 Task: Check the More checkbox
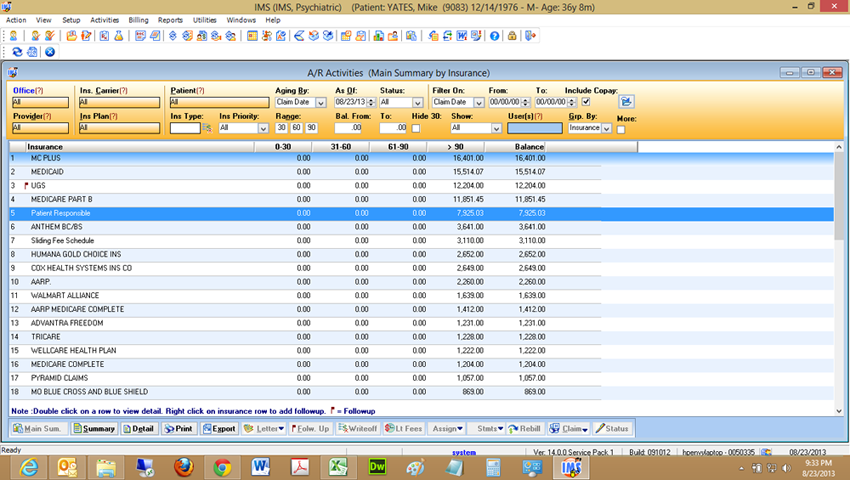pyautogui.click(x=621, y=130)
